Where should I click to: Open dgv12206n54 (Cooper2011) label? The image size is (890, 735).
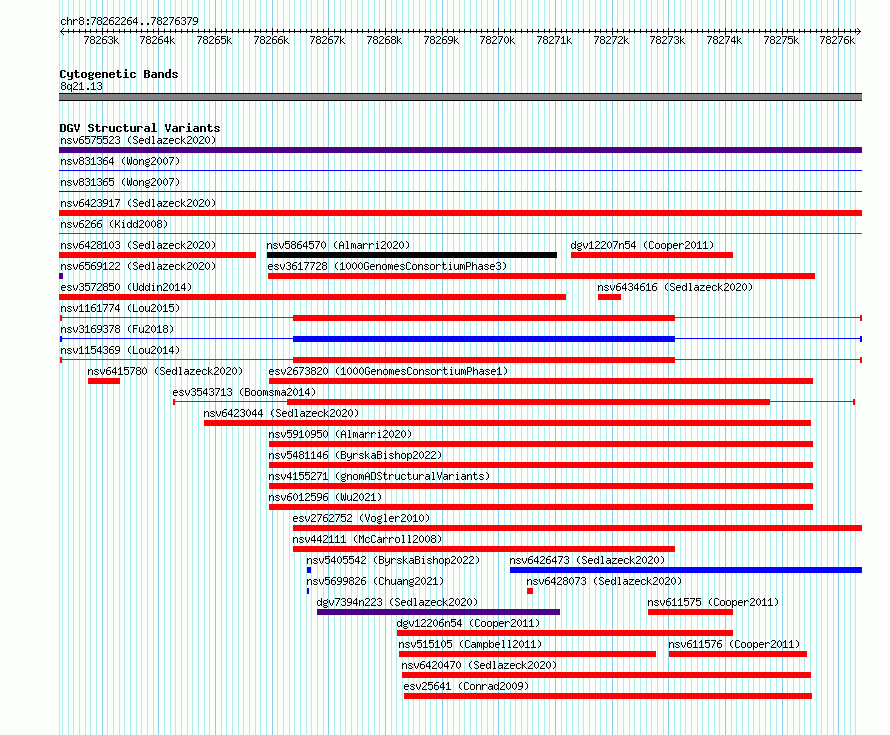tap(468, 623)
